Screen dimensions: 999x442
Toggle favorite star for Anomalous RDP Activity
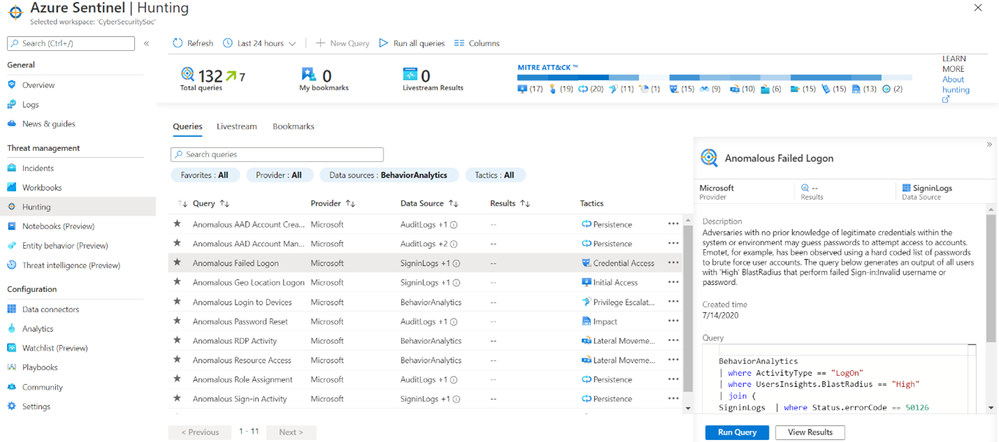(x=178, y=341)
